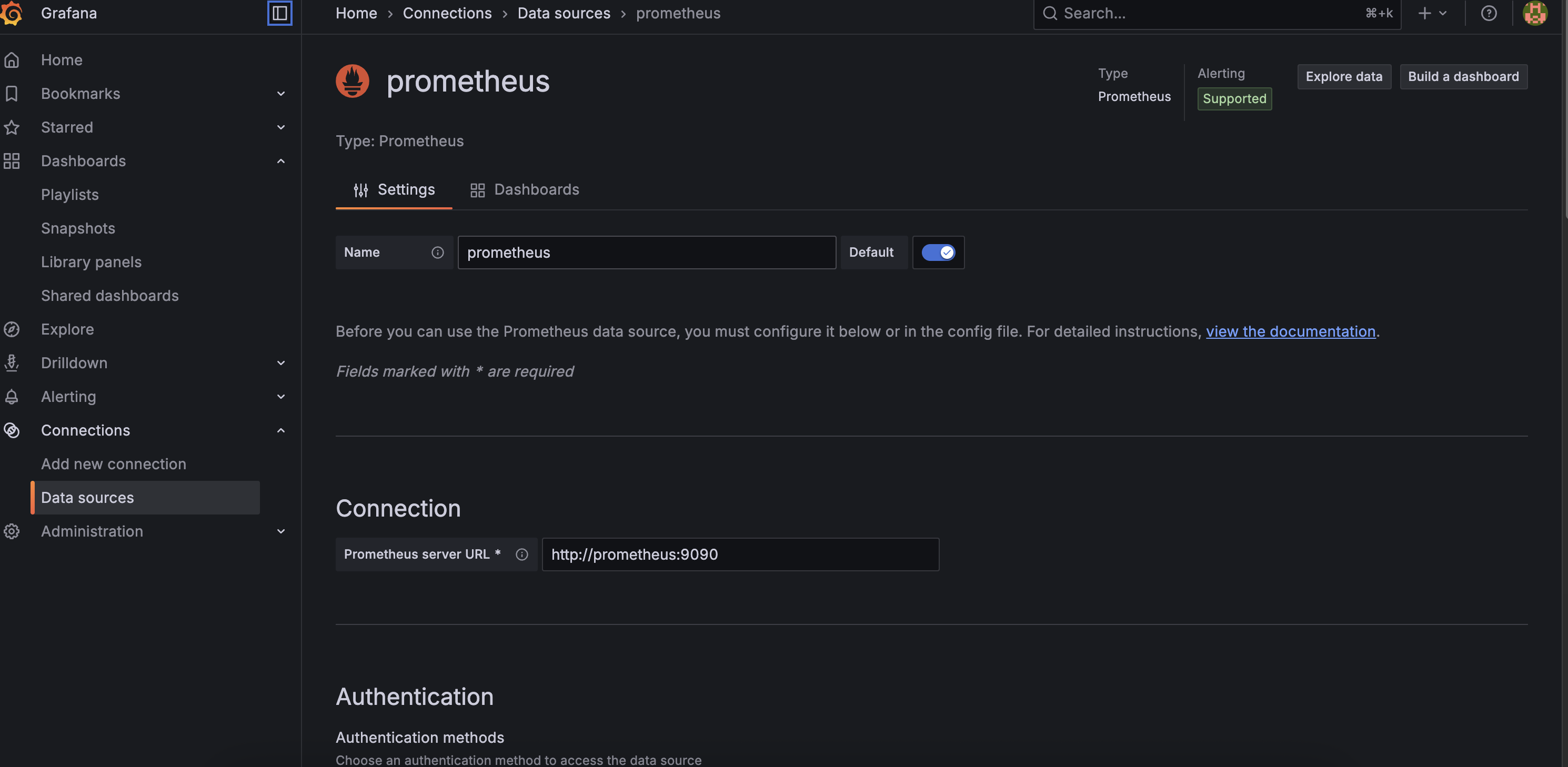Screen dimensions: 1568x767
Task: Go to Data sources breadcrumb
Action: pyautogui.click(x=564, y=13)
